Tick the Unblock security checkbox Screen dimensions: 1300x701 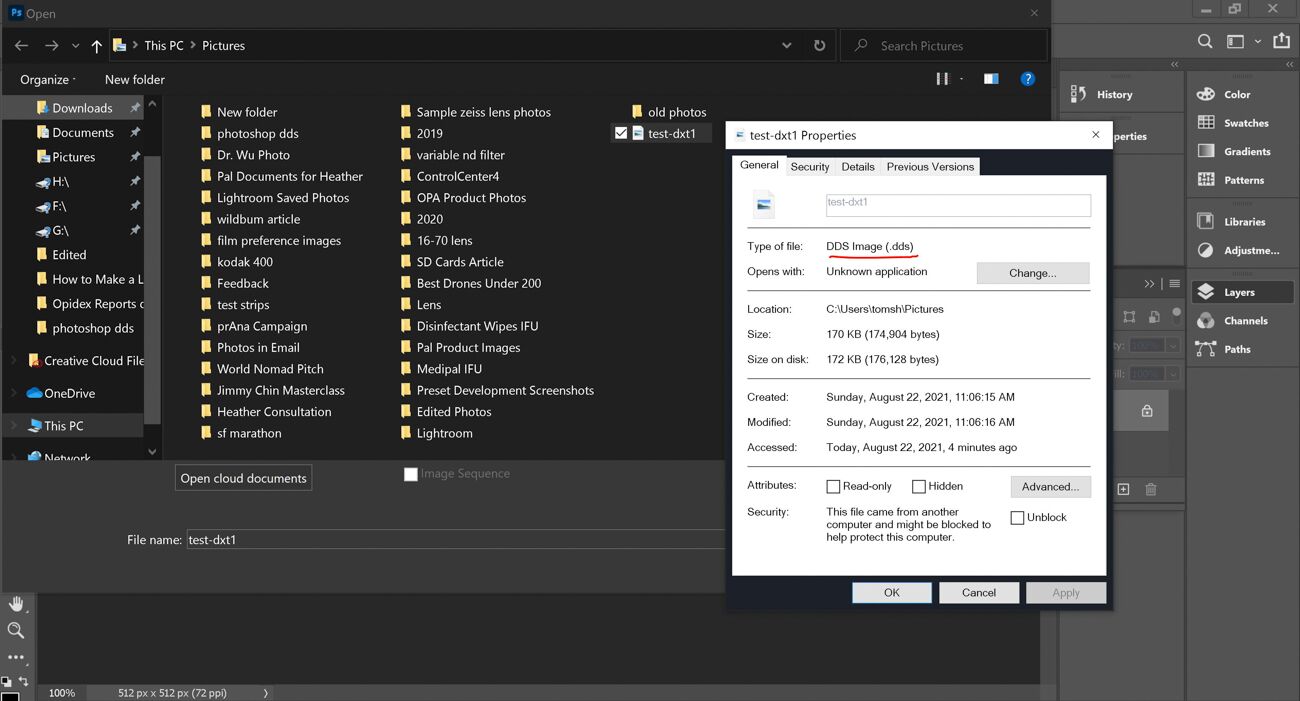pos(1017,518)
